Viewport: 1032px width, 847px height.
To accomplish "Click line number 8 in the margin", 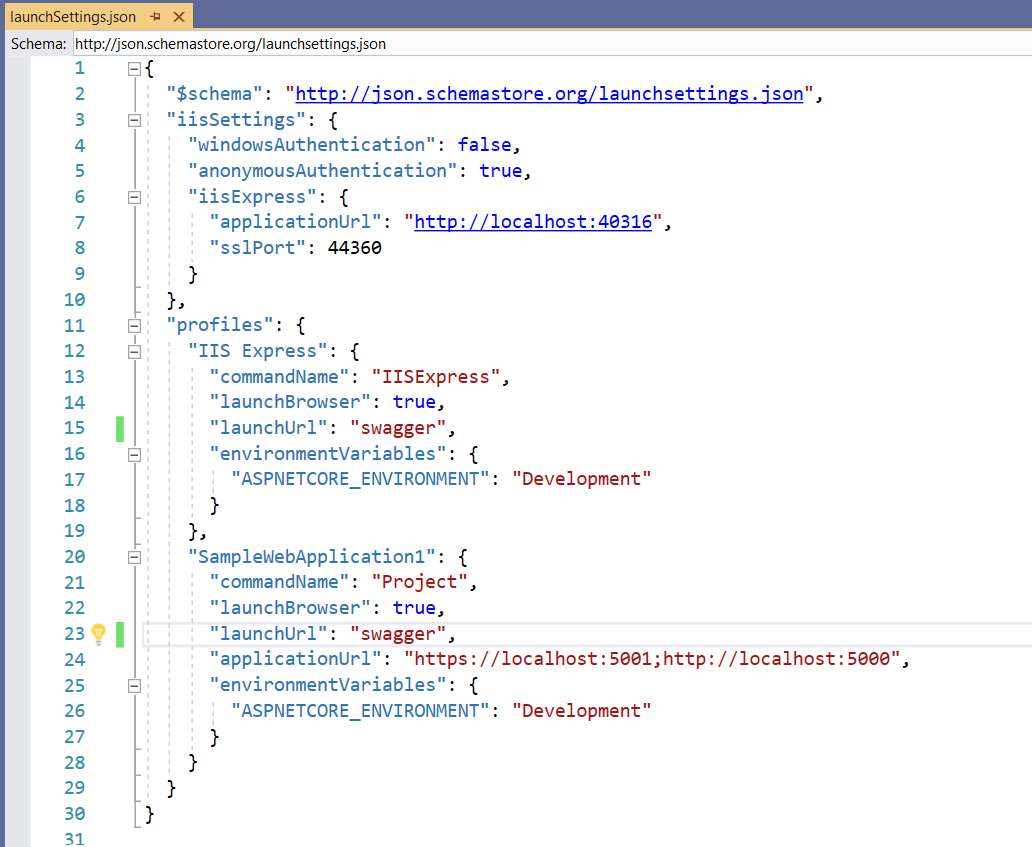I will 79,247.
